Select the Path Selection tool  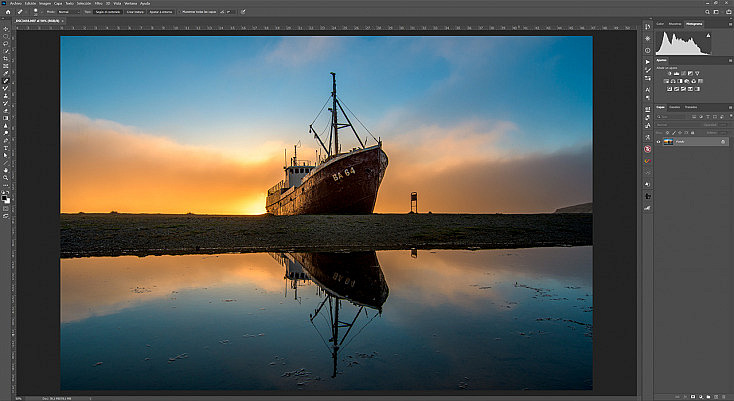(6, 155)
